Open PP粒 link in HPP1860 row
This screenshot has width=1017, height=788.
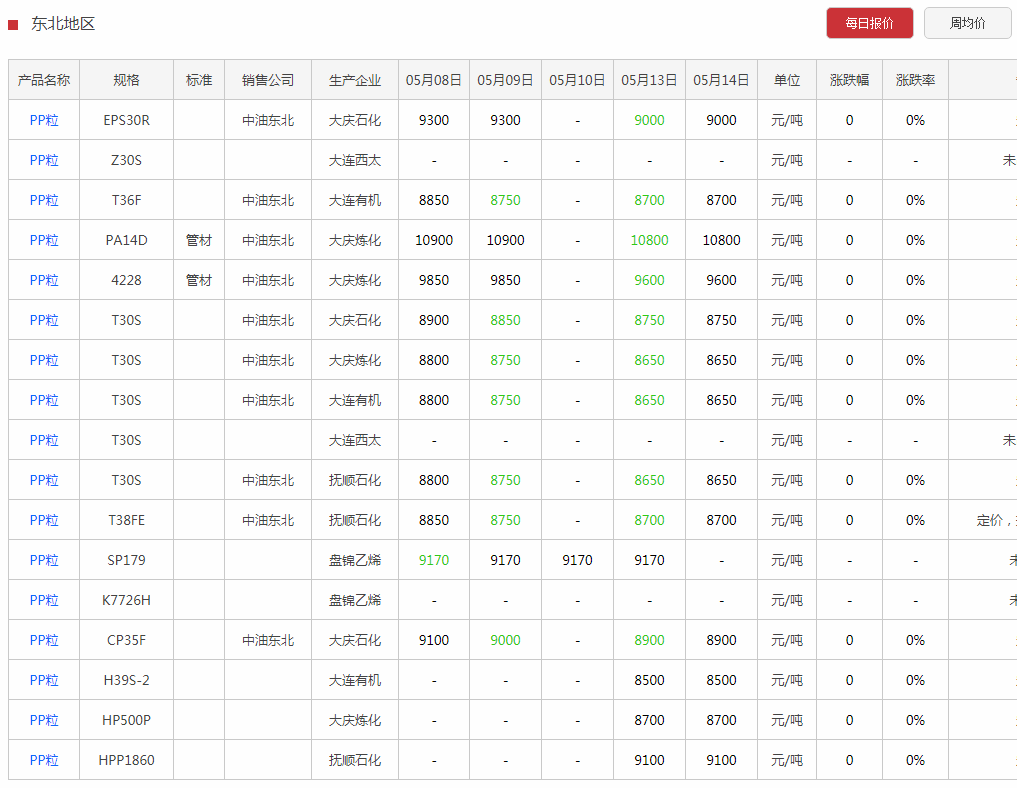(44, 760)
